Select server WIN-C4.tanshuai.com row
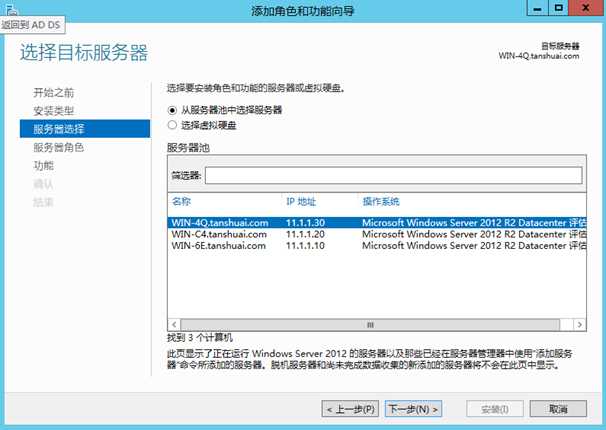 tap(377, 234)
